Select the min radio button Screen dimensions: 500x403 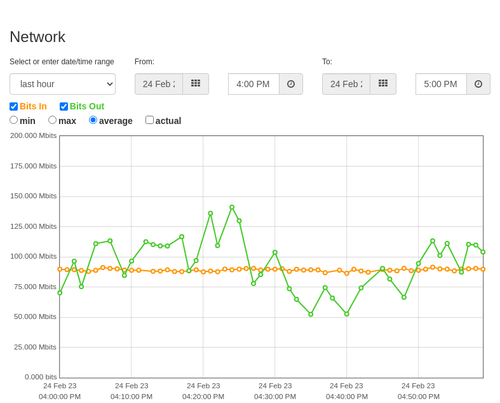tap(14, 120)
